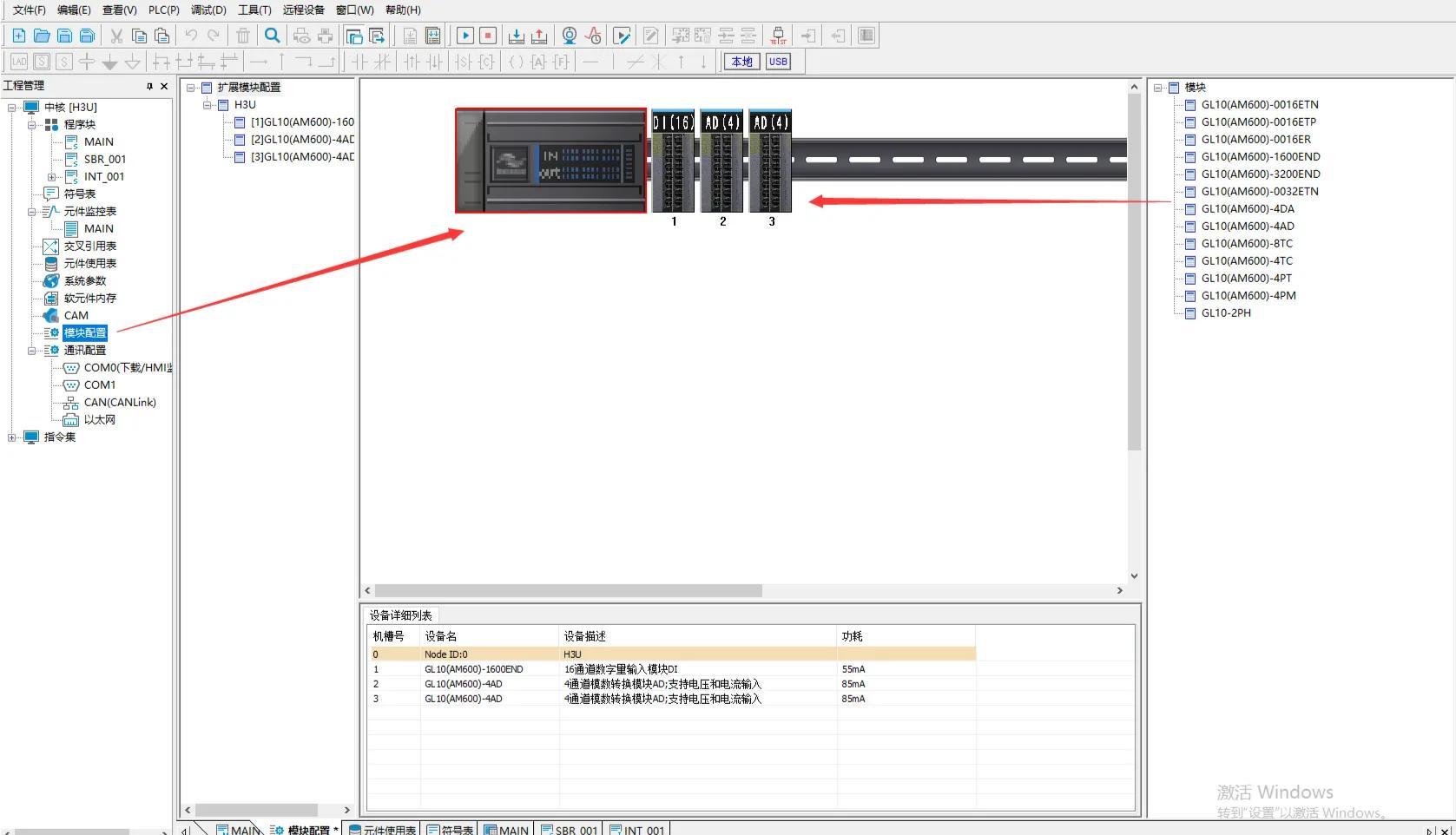
Task: Click the Find magnifier icon
Action: point(272,36)
